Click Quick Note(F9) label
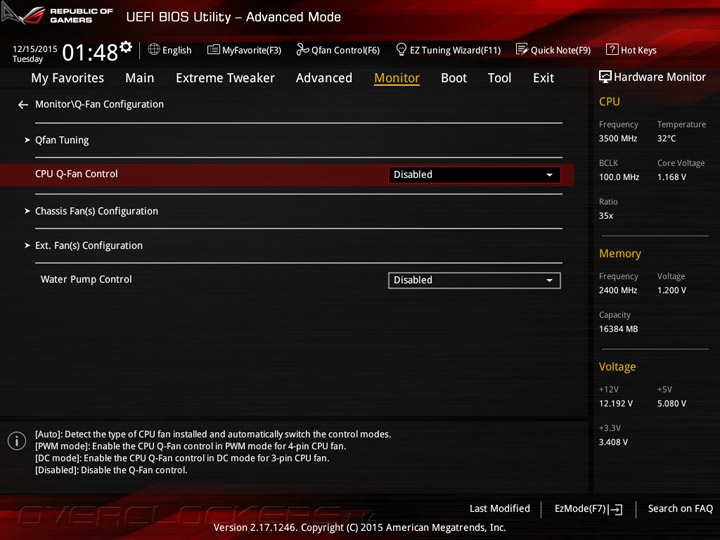Screen dimensions: 720x540 click(560, 50)
